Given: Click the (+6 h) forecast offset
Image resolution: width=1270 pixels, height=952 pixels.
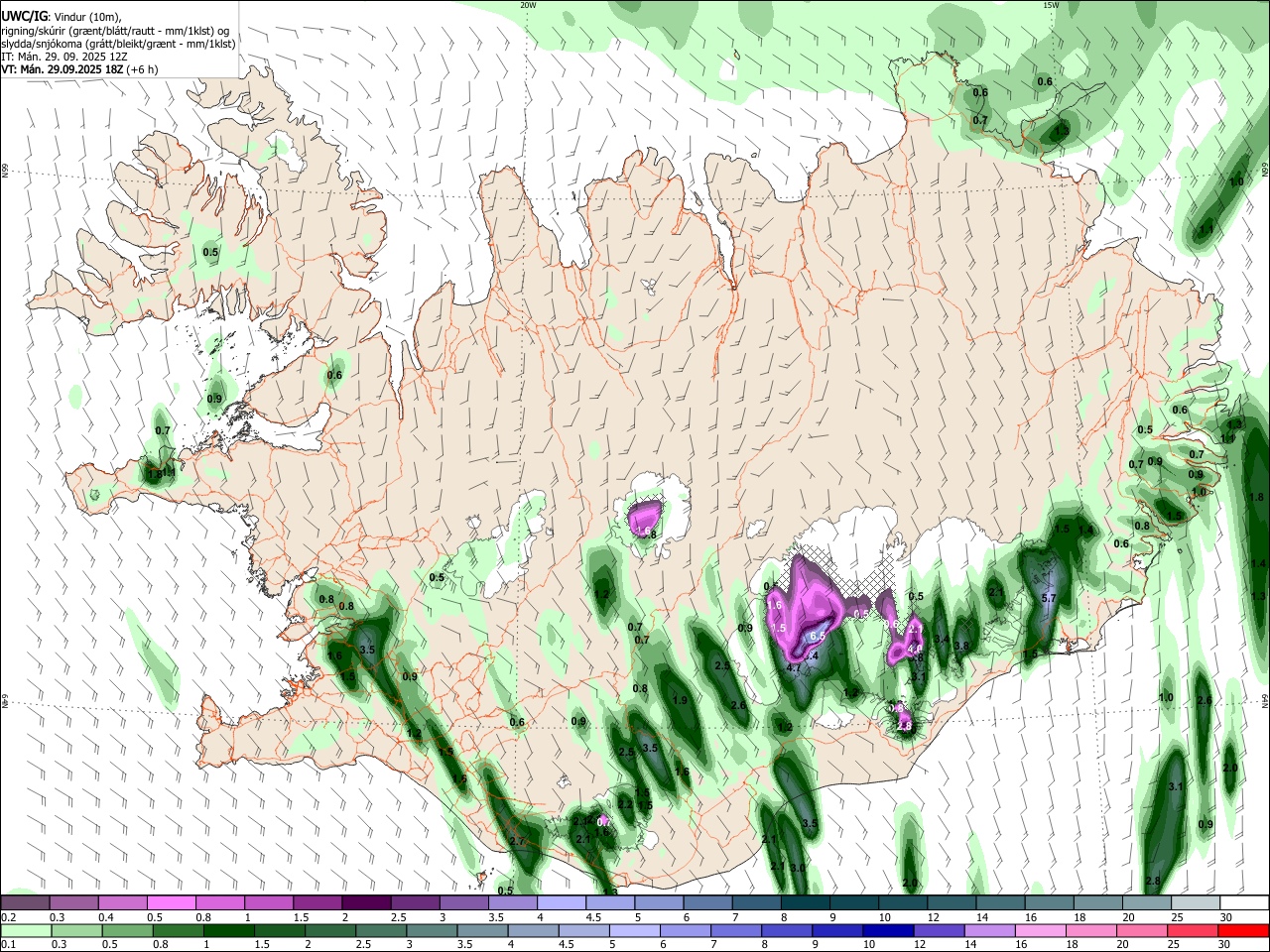Looking at the screenshot, I should pyautogui.click(x=140, y=69).
